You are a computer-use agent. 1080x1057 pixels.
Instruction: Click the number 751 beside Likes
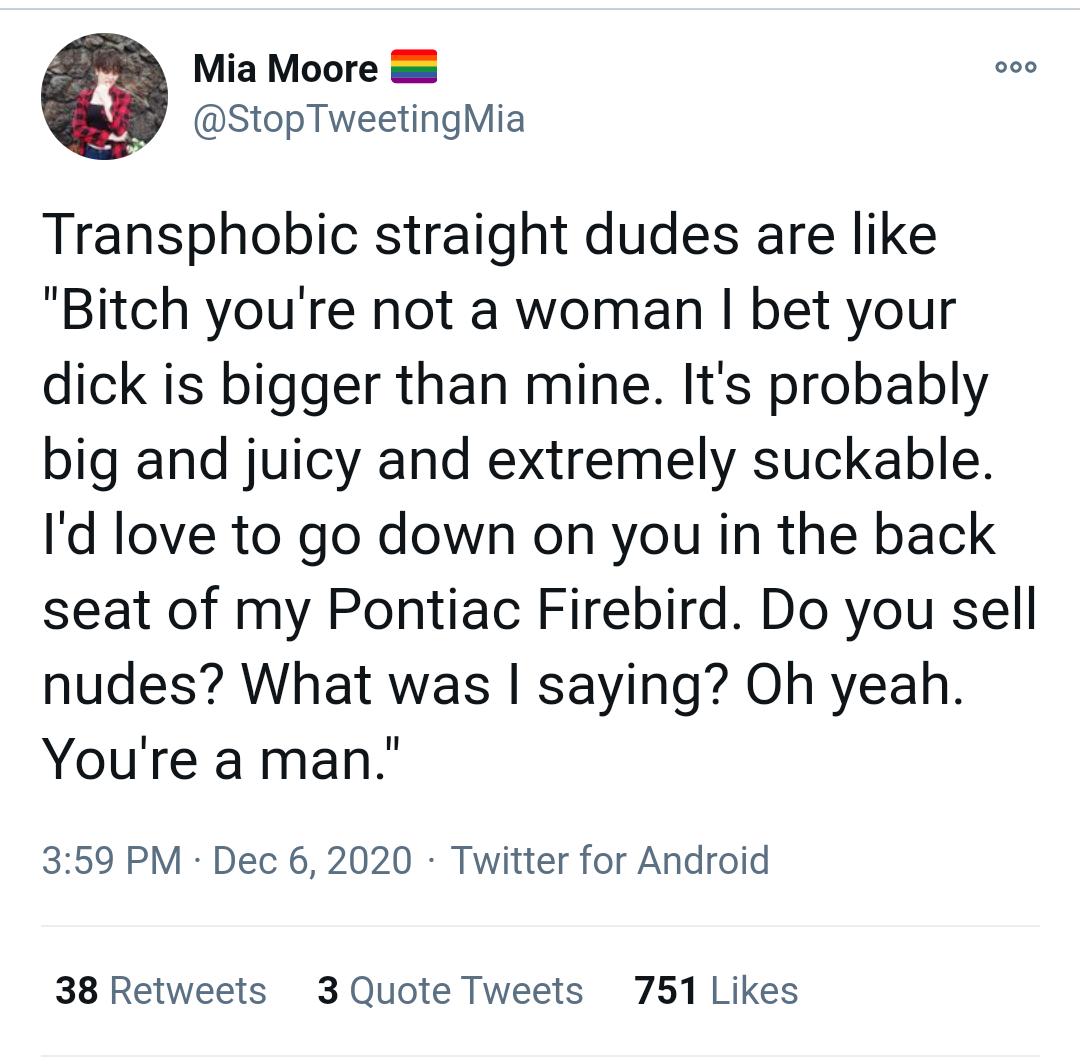click(665, 990)
